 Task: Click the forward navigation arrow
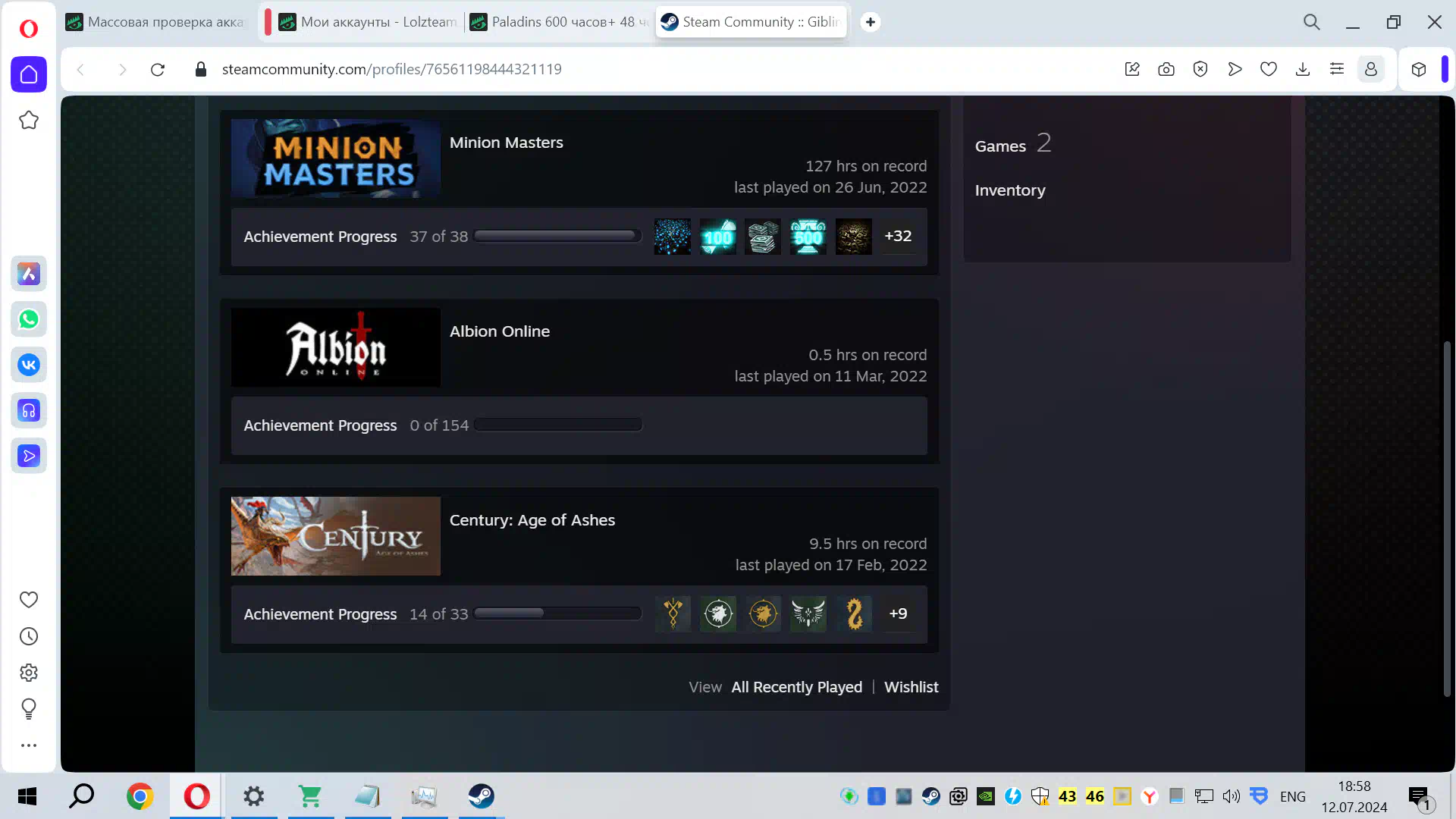(x=122, y=70)
